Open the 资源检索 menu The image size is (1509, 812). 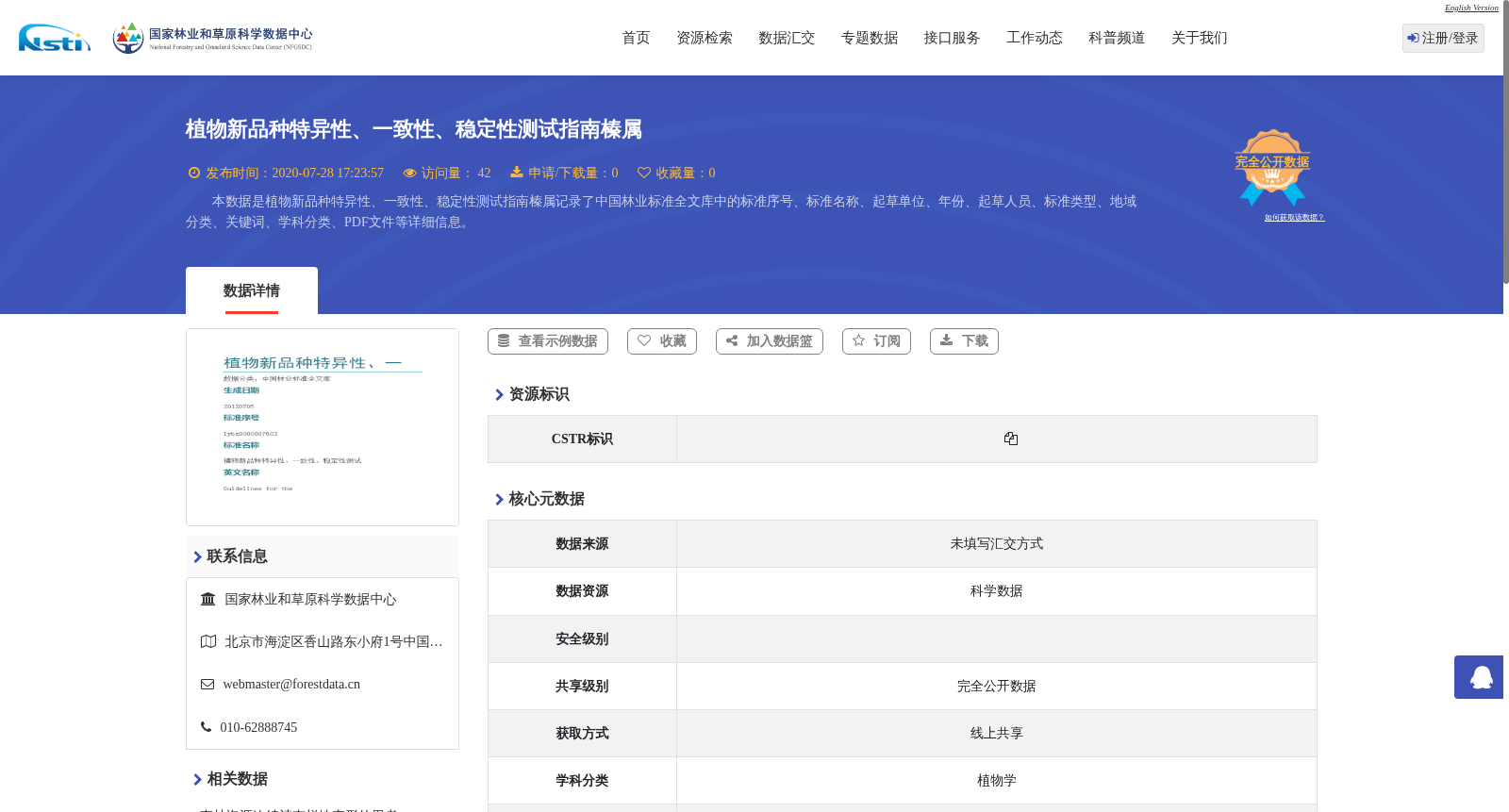[705, 38]
